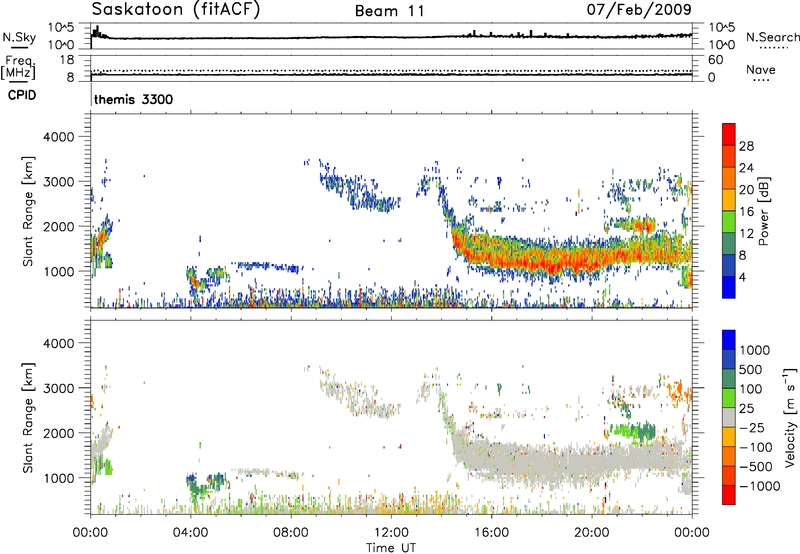Click the "100" label on velocity color bar

(753, 389)
